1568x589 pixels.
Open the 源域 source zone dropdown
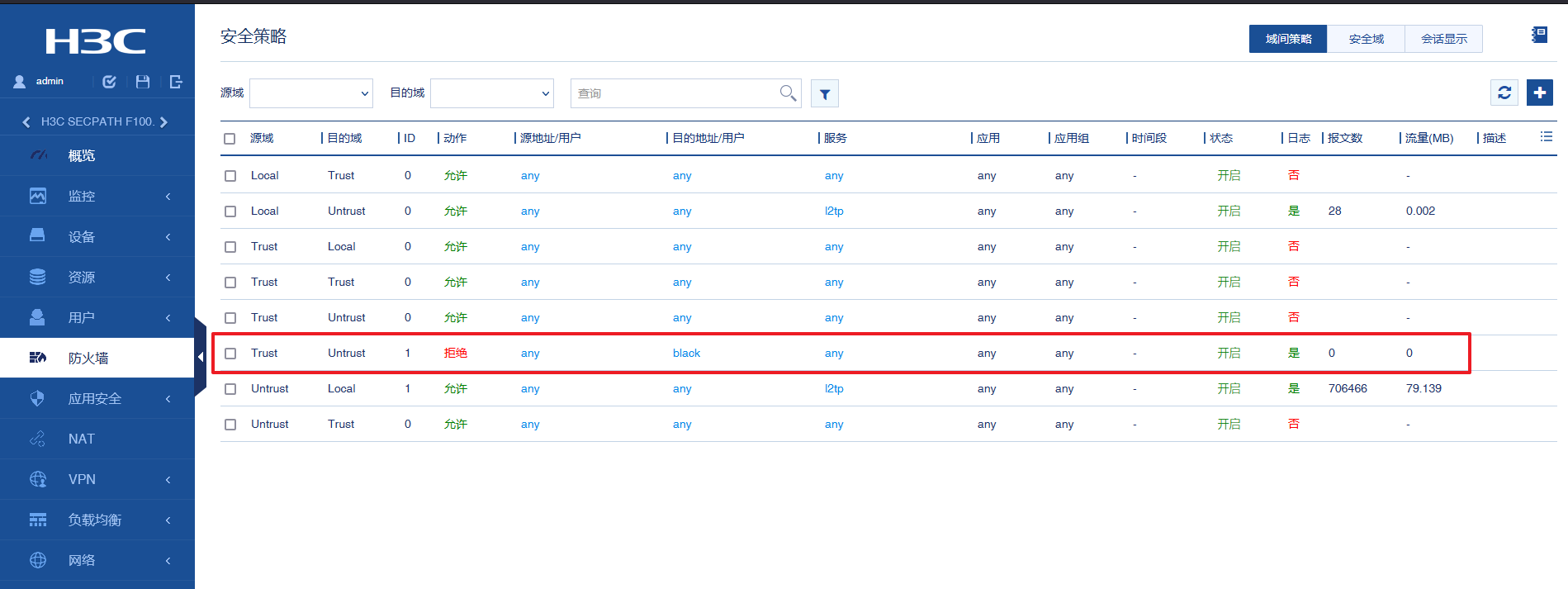[311, 93]
